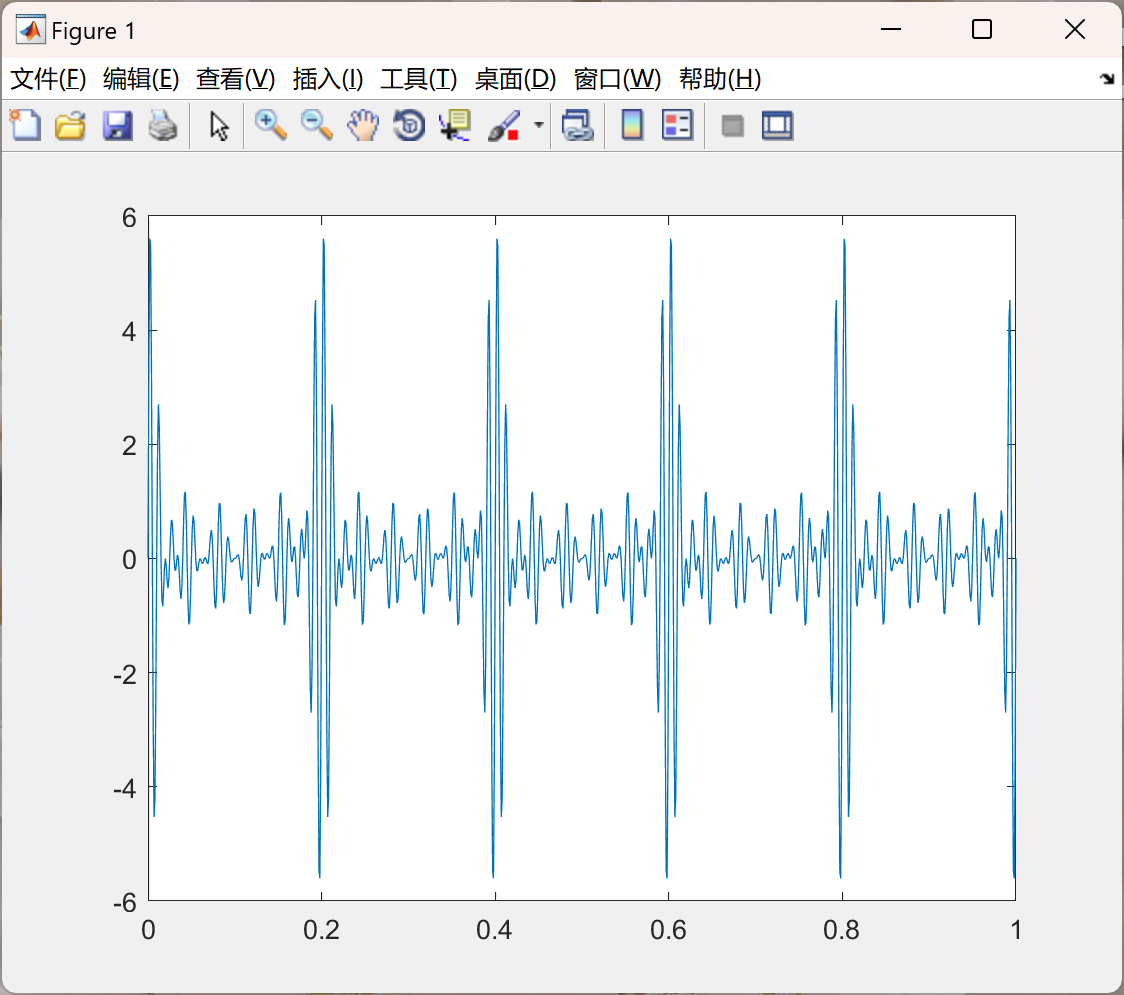Open the 查看(V) menu
Viewport: 1124px width, 995px height.
(x=236, y=79)
